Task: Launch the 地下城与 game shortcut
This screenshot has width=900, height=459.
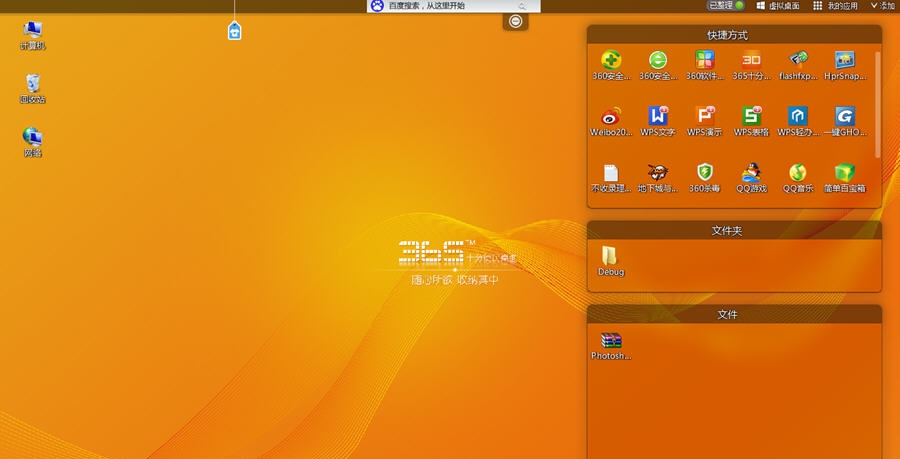Action: pos(658,178)
